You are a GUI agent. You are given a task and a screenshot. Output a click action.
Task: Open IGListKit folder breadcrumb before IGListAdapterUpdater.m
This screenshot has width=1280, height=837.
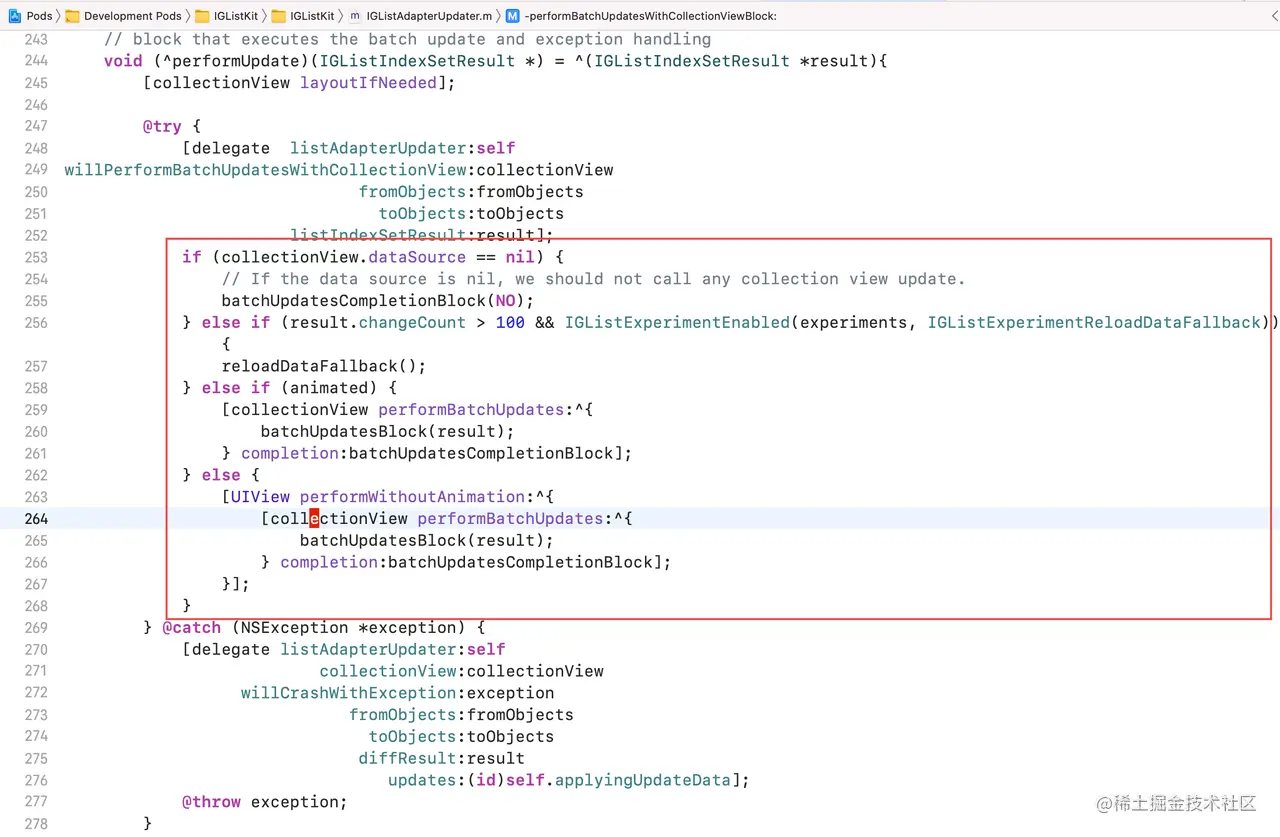pos(304,16)
